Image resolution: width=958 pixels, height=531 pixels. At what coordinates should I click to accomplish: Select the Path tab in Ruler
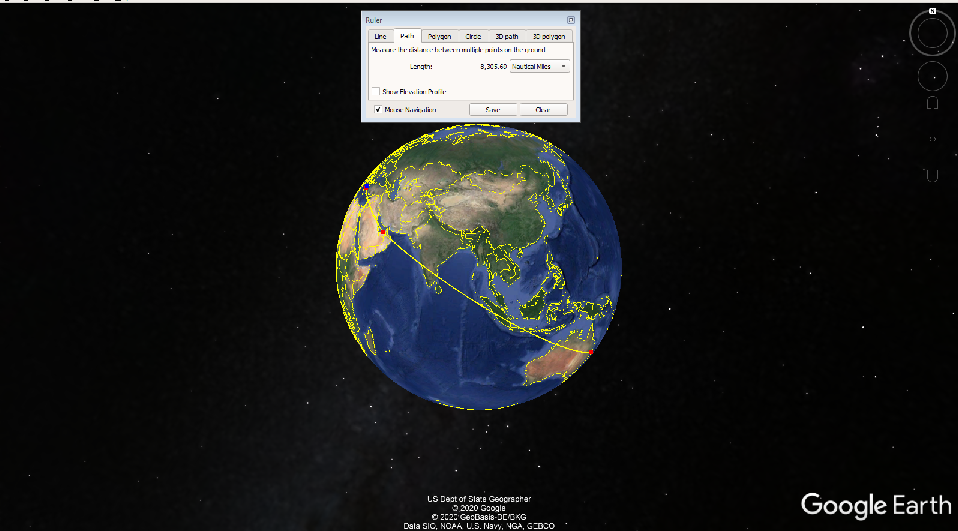point(407,36)
